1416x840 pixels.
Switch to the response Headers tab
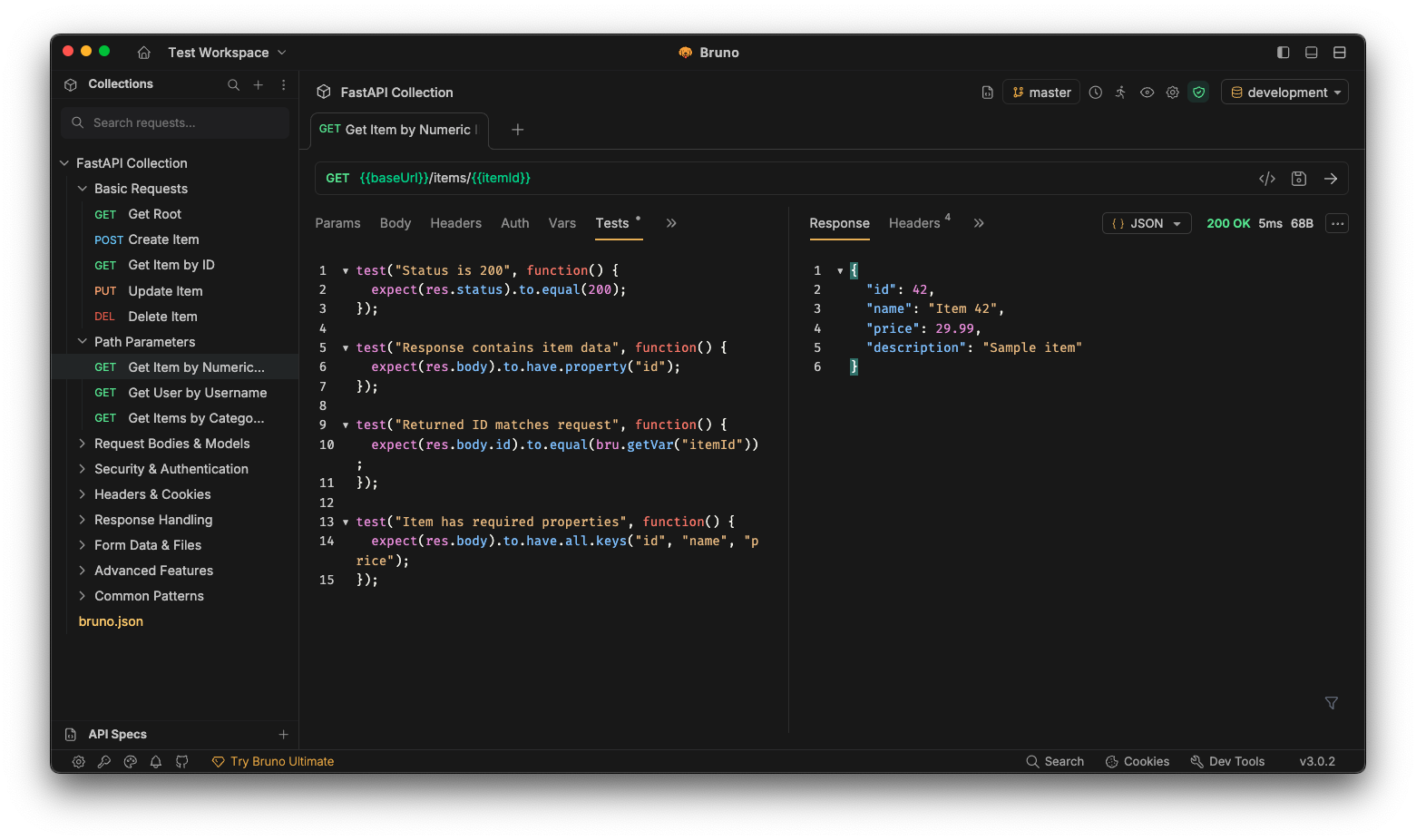pyautogui.click(x=913, y=223)
